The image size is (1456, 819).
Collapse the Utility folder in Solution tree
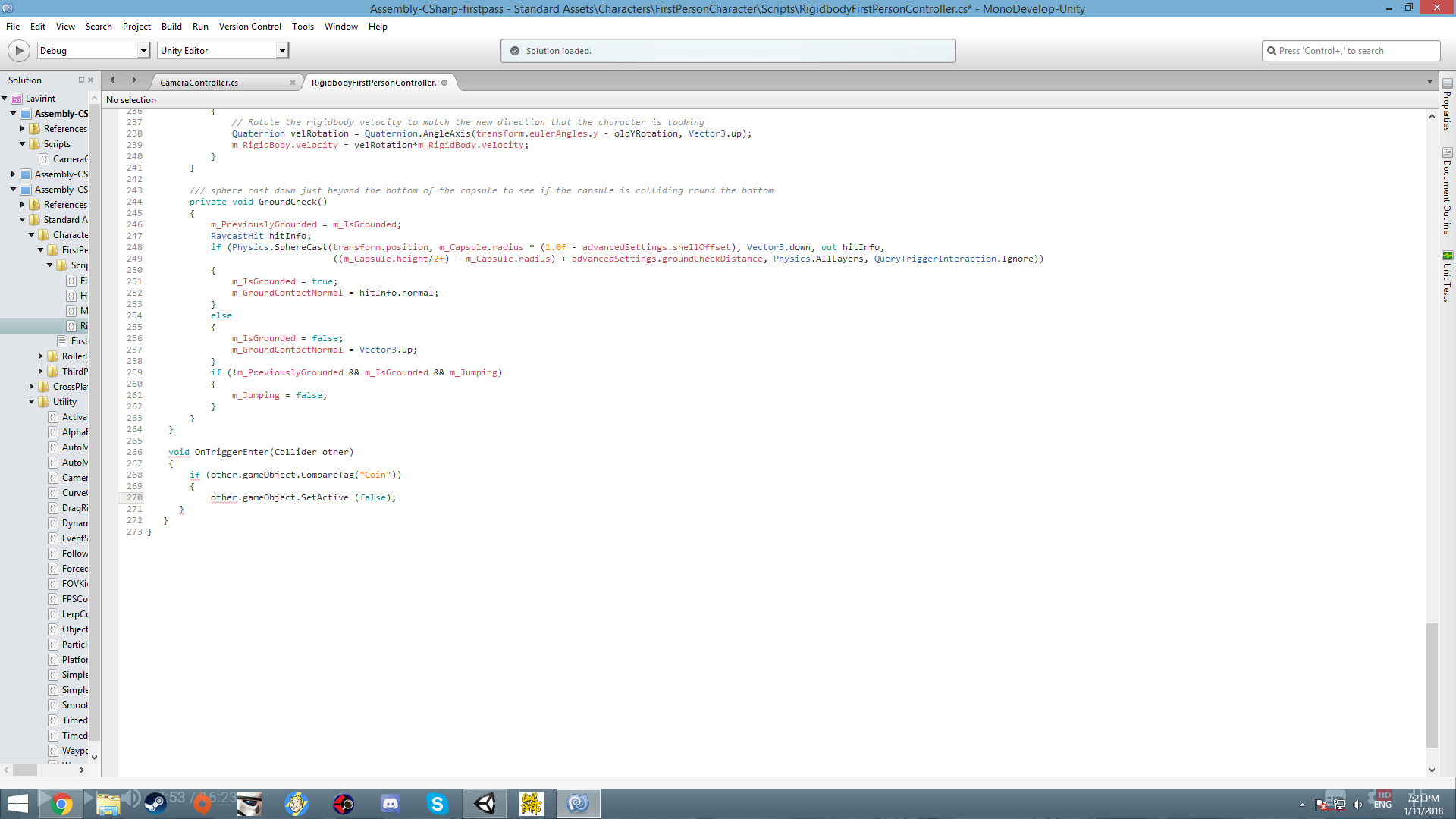32,402
